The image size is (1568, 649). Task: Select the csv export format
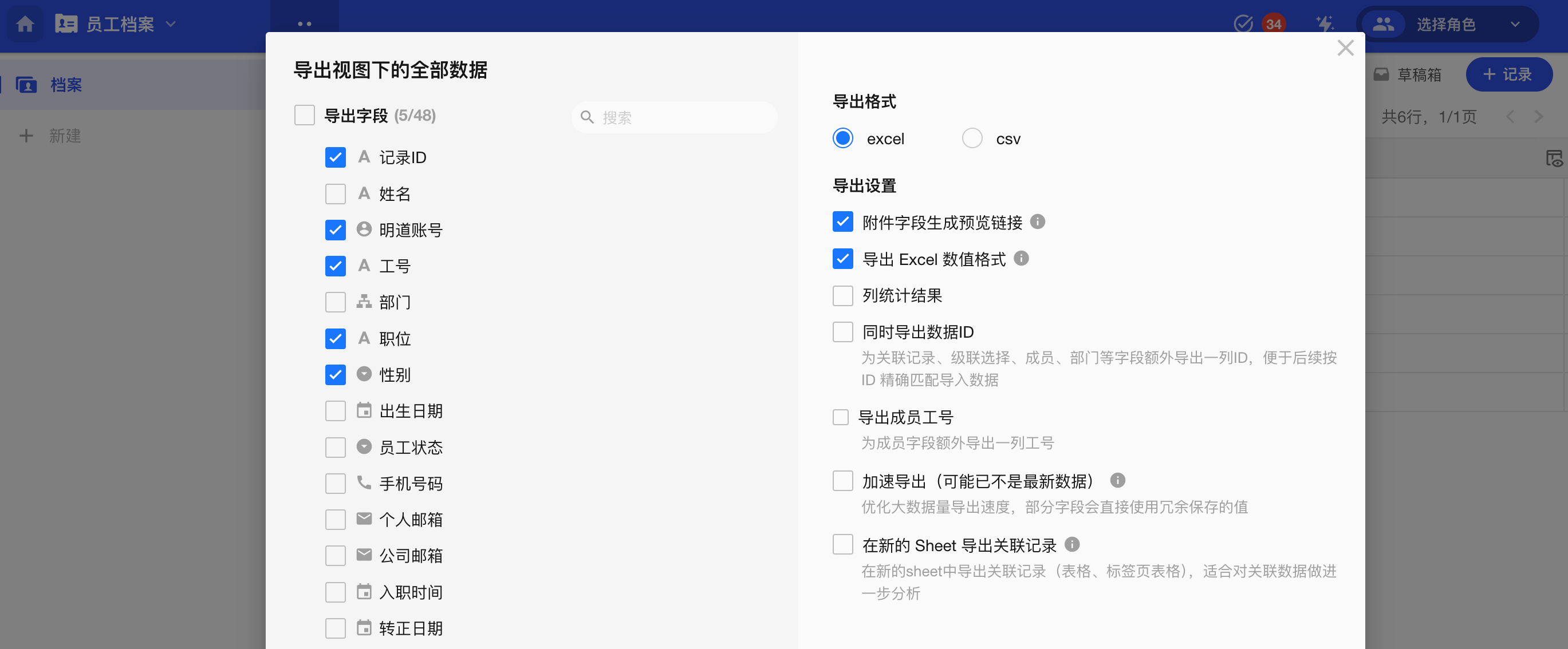(x=971, y=138)
